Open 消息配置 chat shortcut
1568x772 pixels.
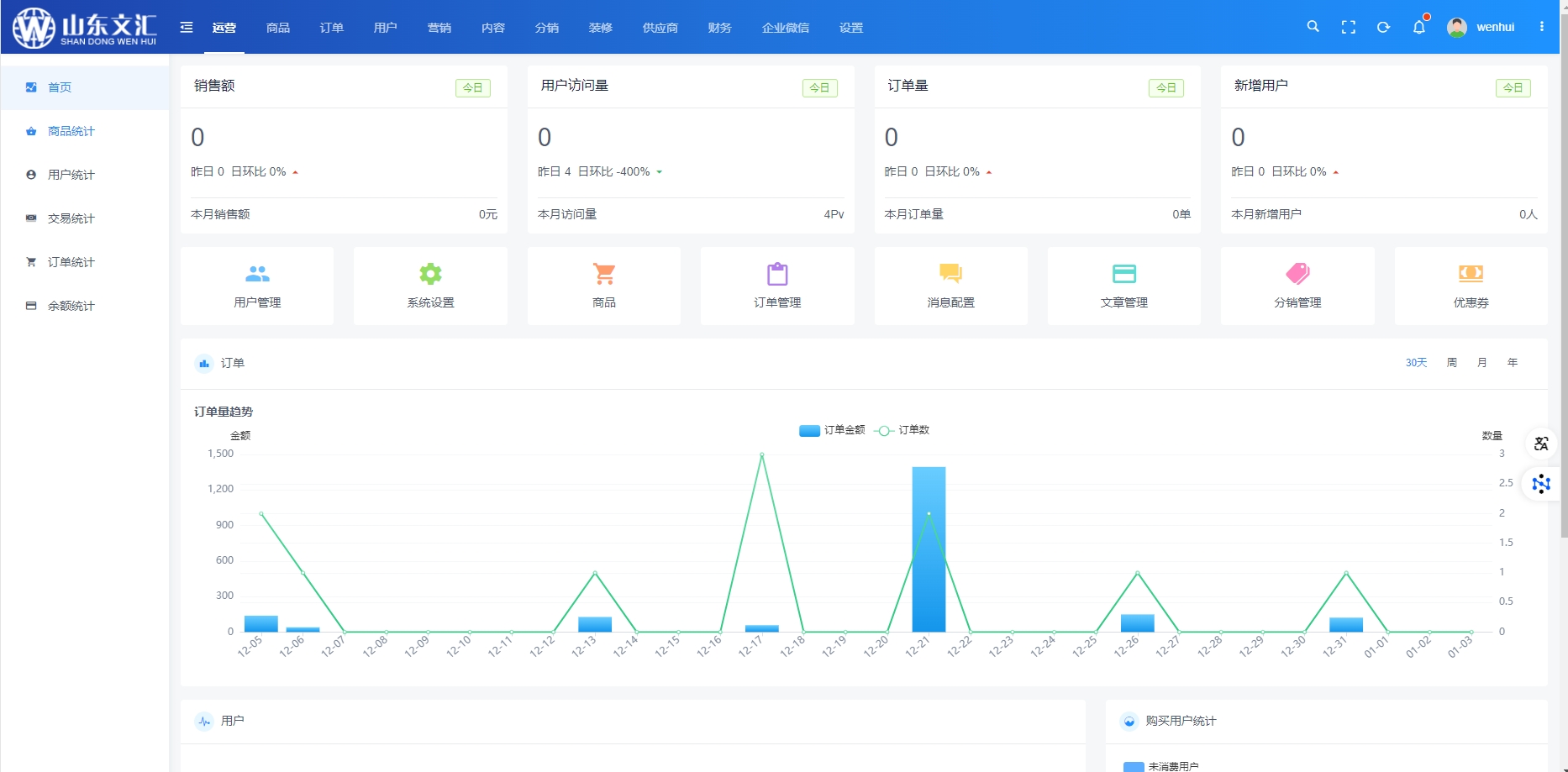951,286
